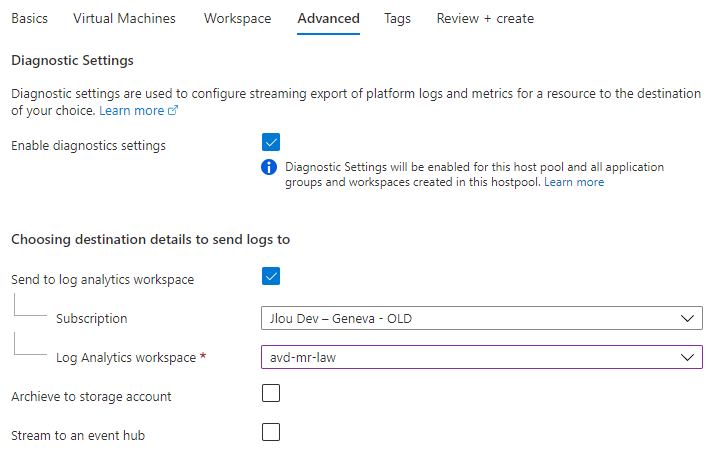Check Archieve to storage account box

[271, 393]
